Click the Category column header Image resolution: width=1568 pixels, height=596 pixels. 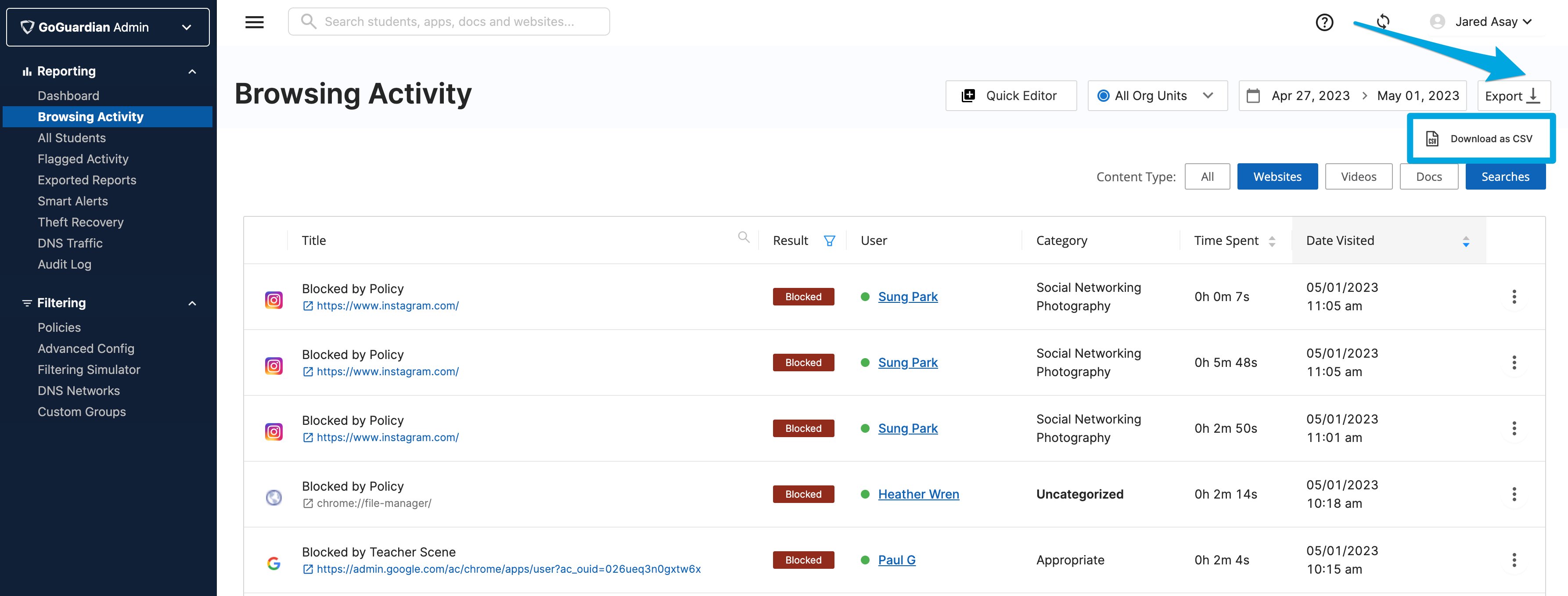[x=1061, y=241]
